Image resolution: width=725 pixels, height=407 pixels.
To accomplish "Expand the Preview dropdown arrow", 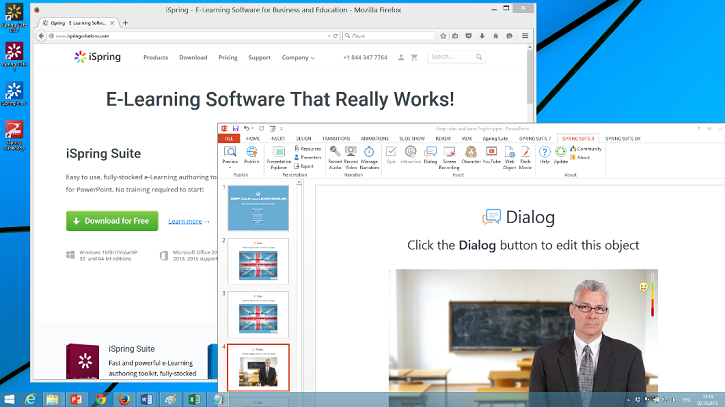I will pyautogui.click(x=230, y=167).
